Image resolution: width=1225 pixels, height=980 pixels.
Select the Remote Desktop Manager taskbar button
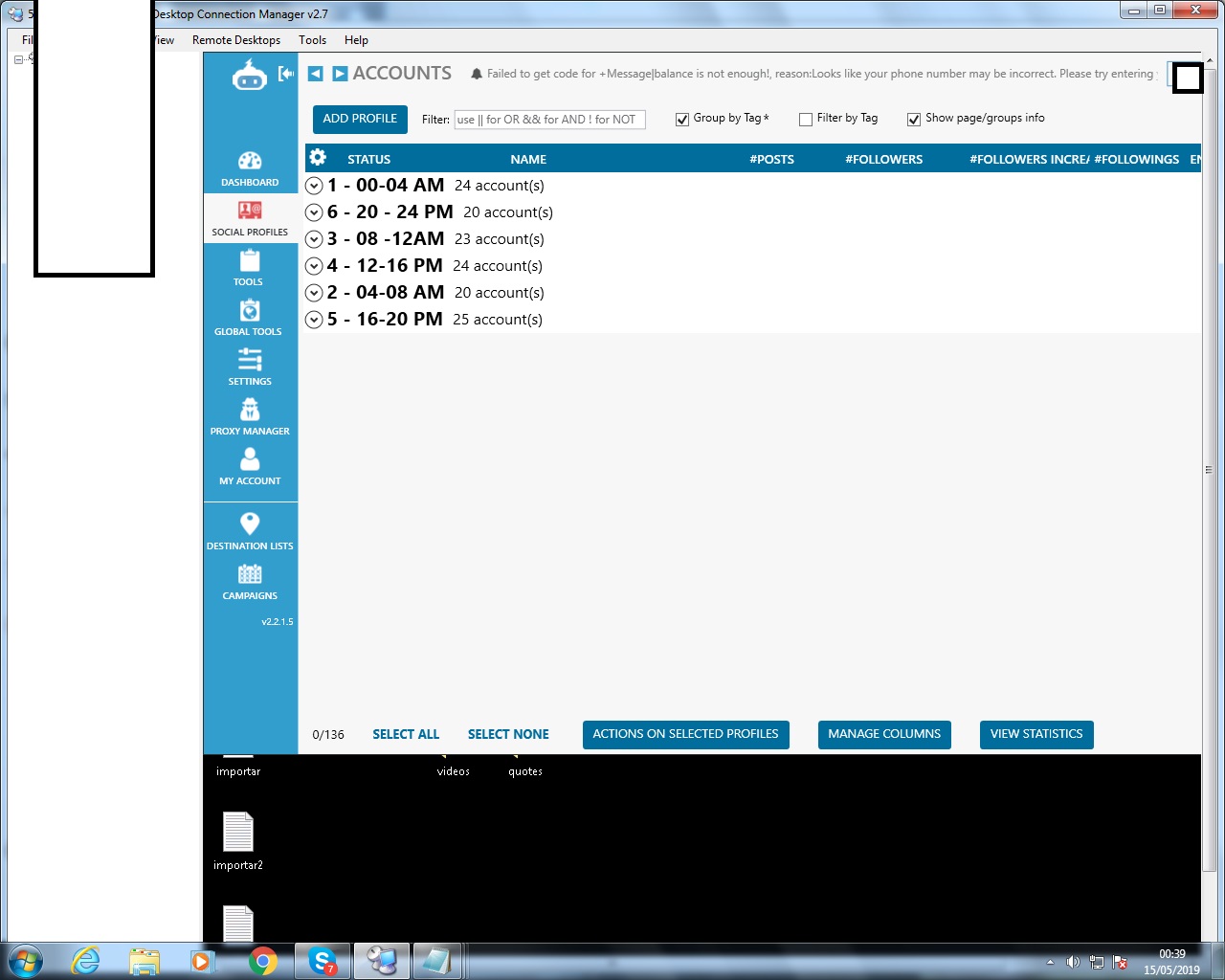[382, 961]
